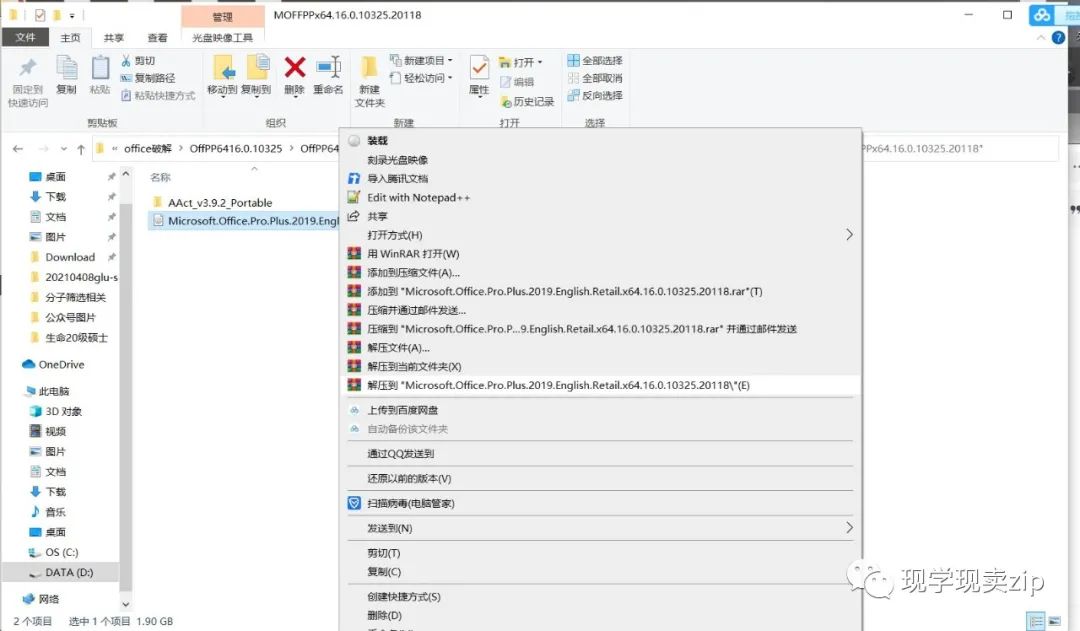Click the Back navigation arrow

[18, 149]
